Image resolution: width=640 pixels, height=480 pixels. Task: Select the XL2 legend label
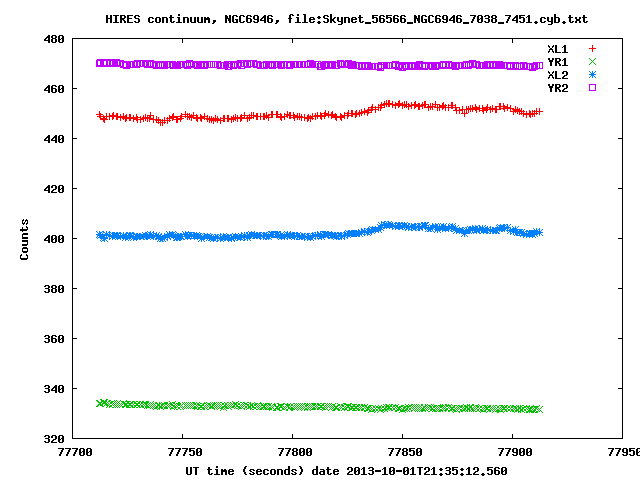pyautogui.click(x=558, y=75)
